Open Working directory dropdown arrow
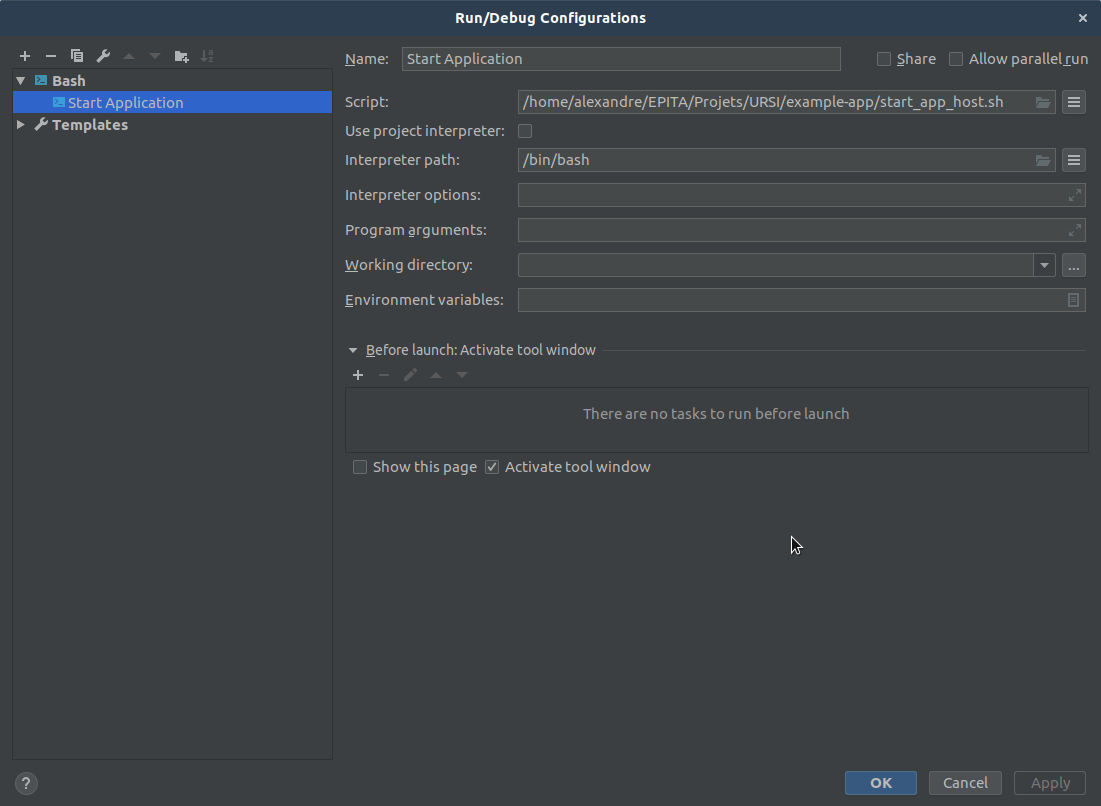The image size is (1101, 806). (1044, 265)
